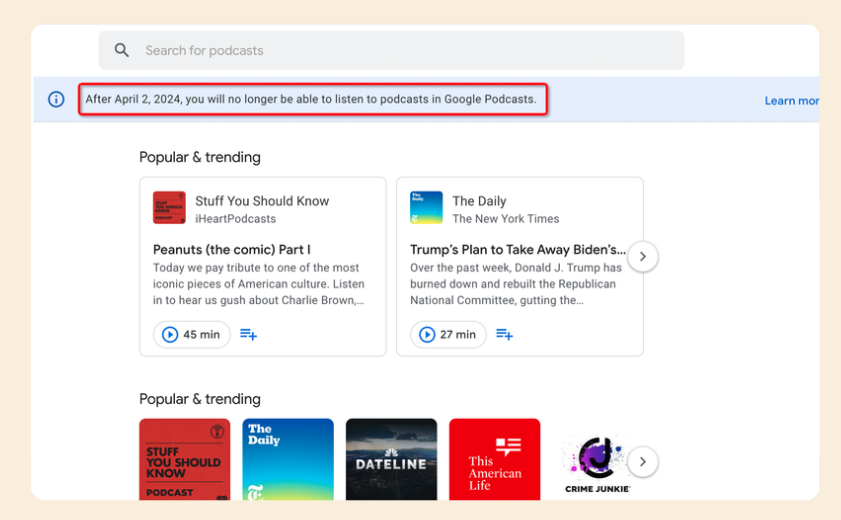The height and width of the screenshot is (520, 841).
Task: Add the Peanuts episode to queue
Action: (x=248, y=335)
